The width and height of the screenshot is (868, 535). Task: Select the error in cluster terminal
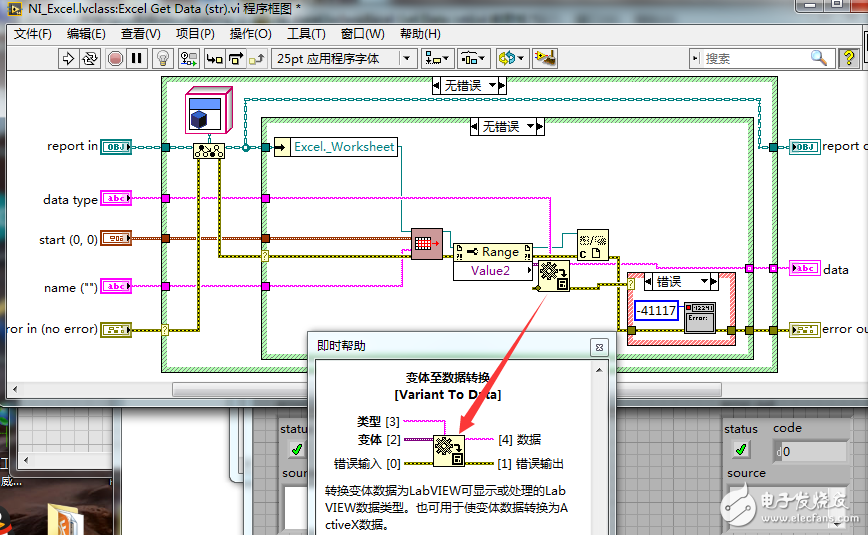(116, 330)
